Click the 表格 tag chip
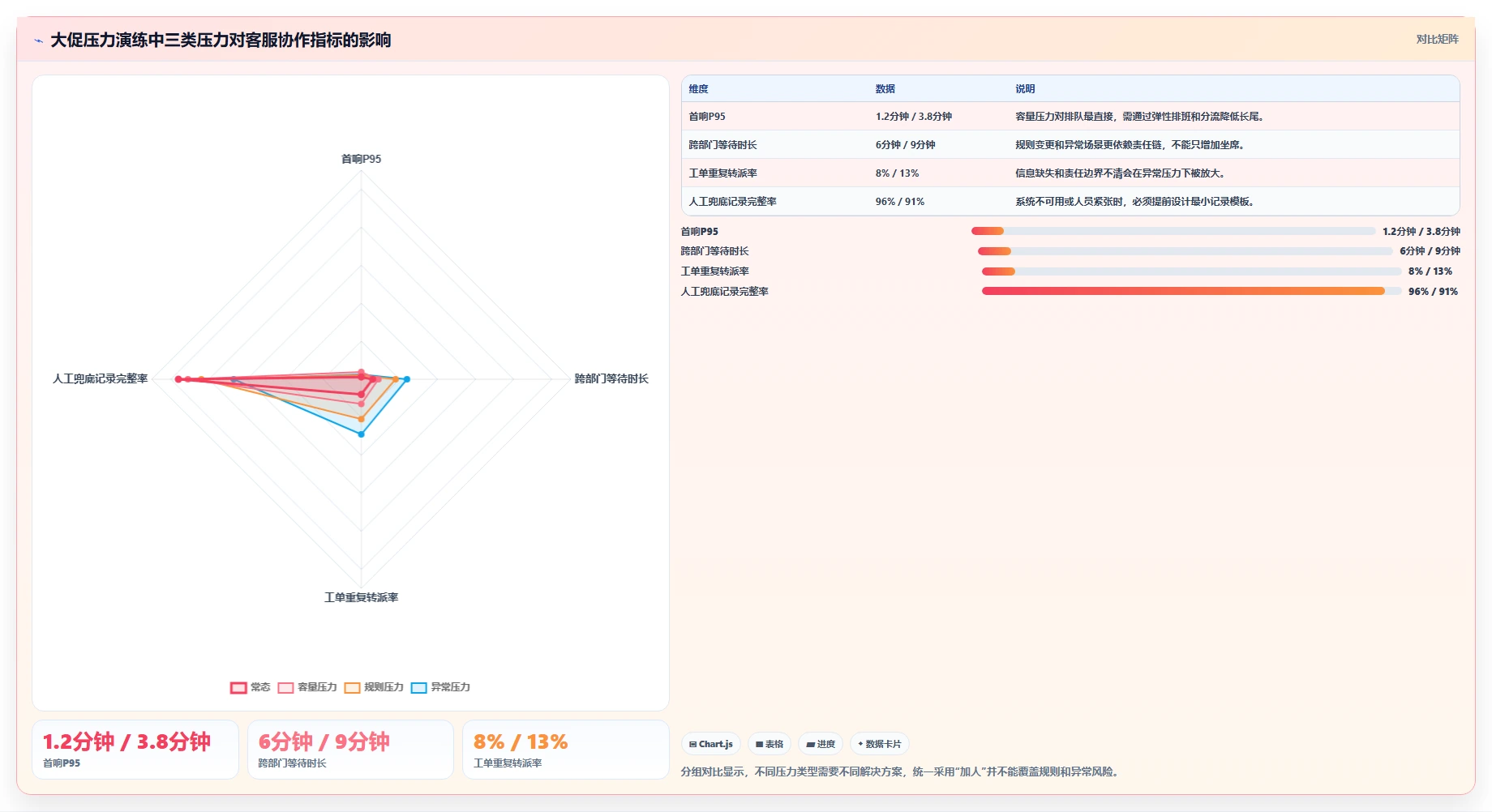The height and width of the screenshot is (812, 1492). click(770, 744)
